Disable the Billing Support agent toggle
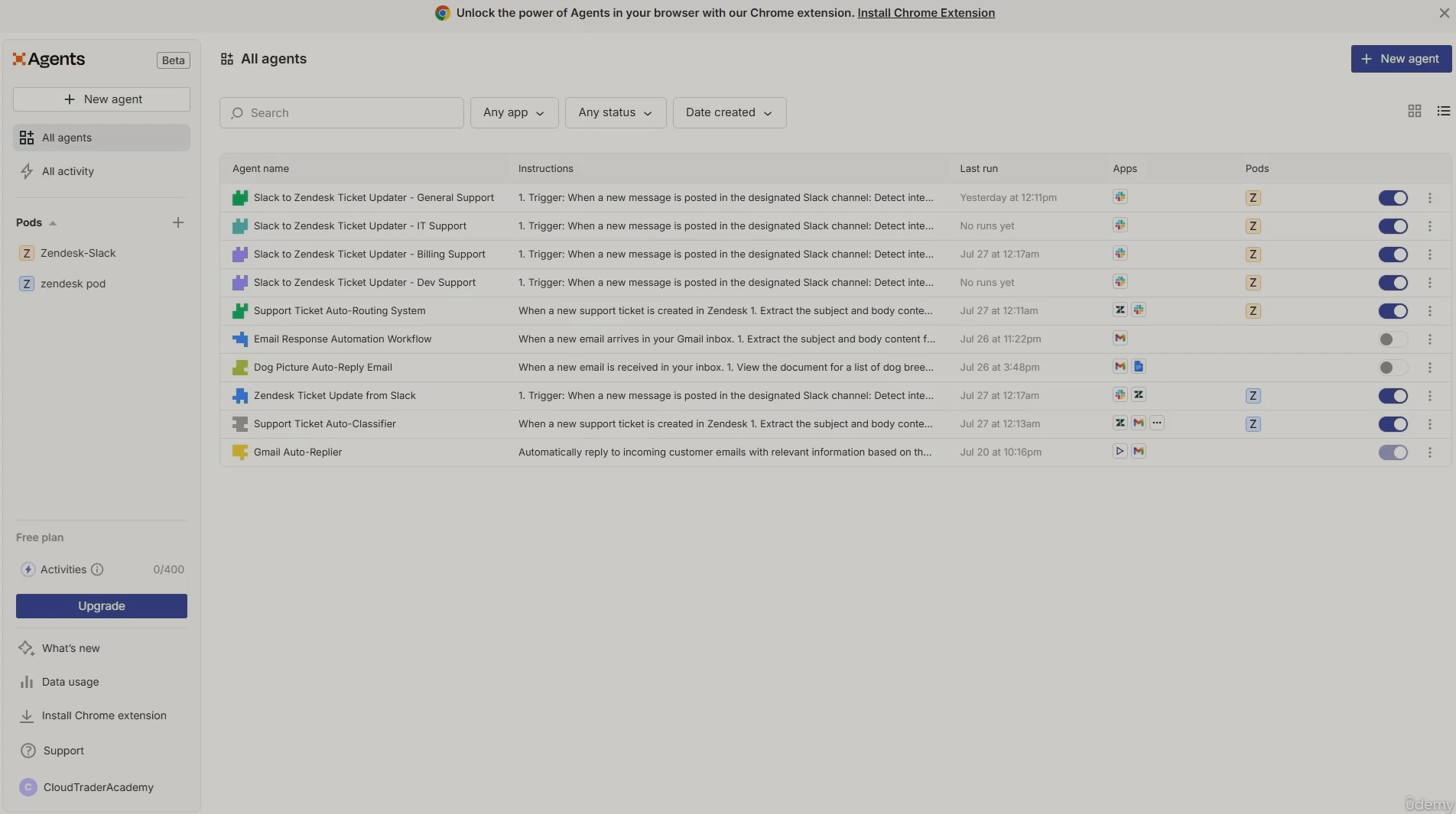The width and height of the screenshot is (1456, 814). [1393, 255]
